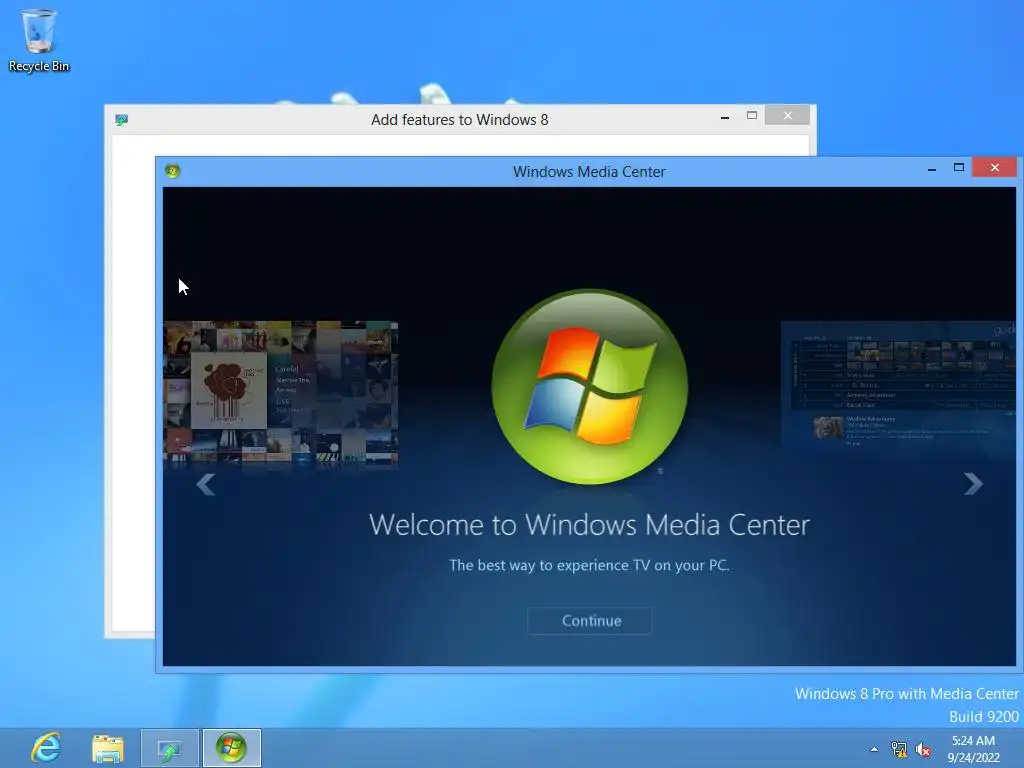Click the green Windows Media Center logo orb
Screen dimensions: 1024x768
(x=589, y=387)
